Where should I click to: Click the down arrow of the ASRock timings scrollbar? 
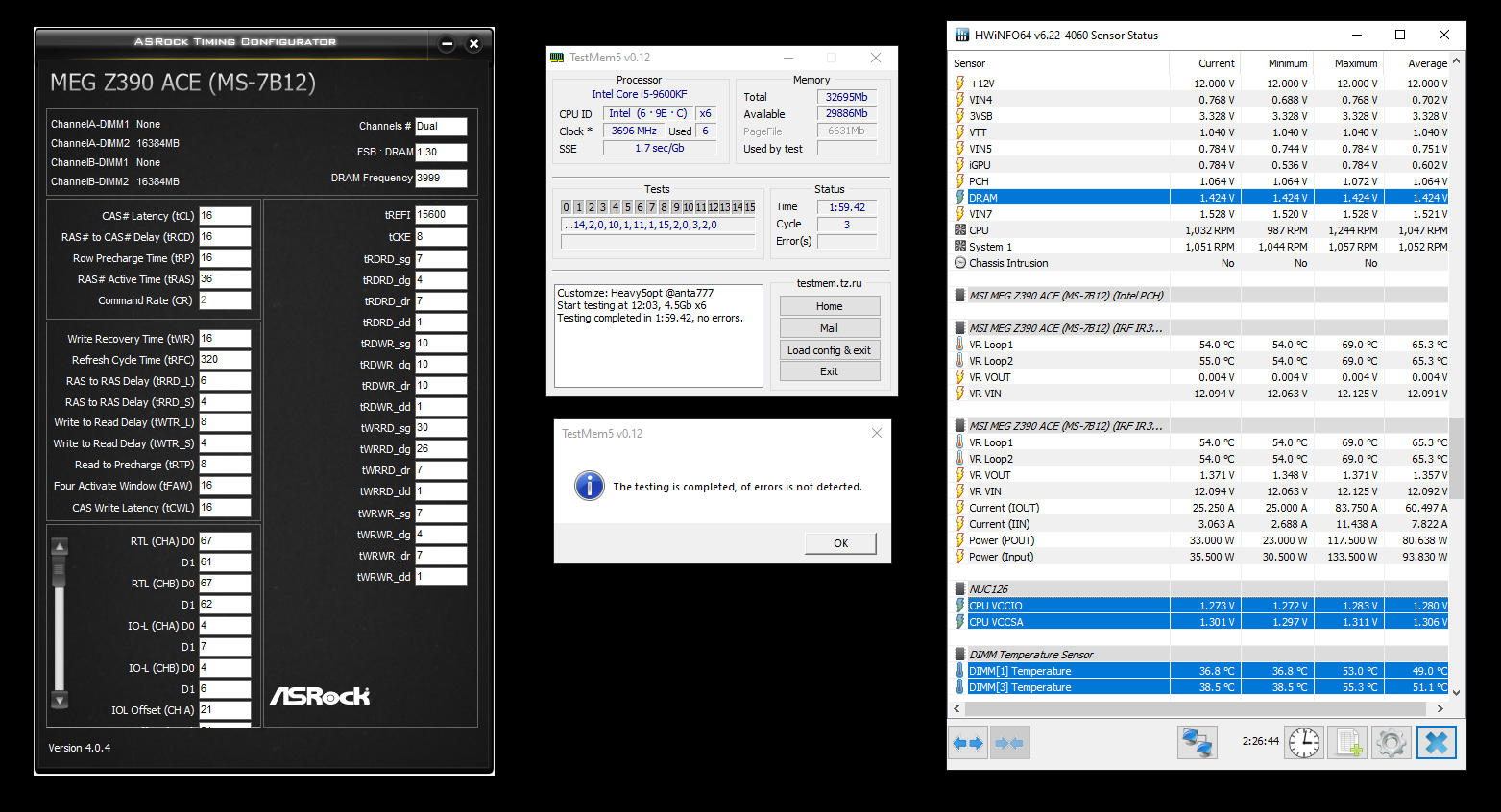pyautogui.click(x=60, y=701)
